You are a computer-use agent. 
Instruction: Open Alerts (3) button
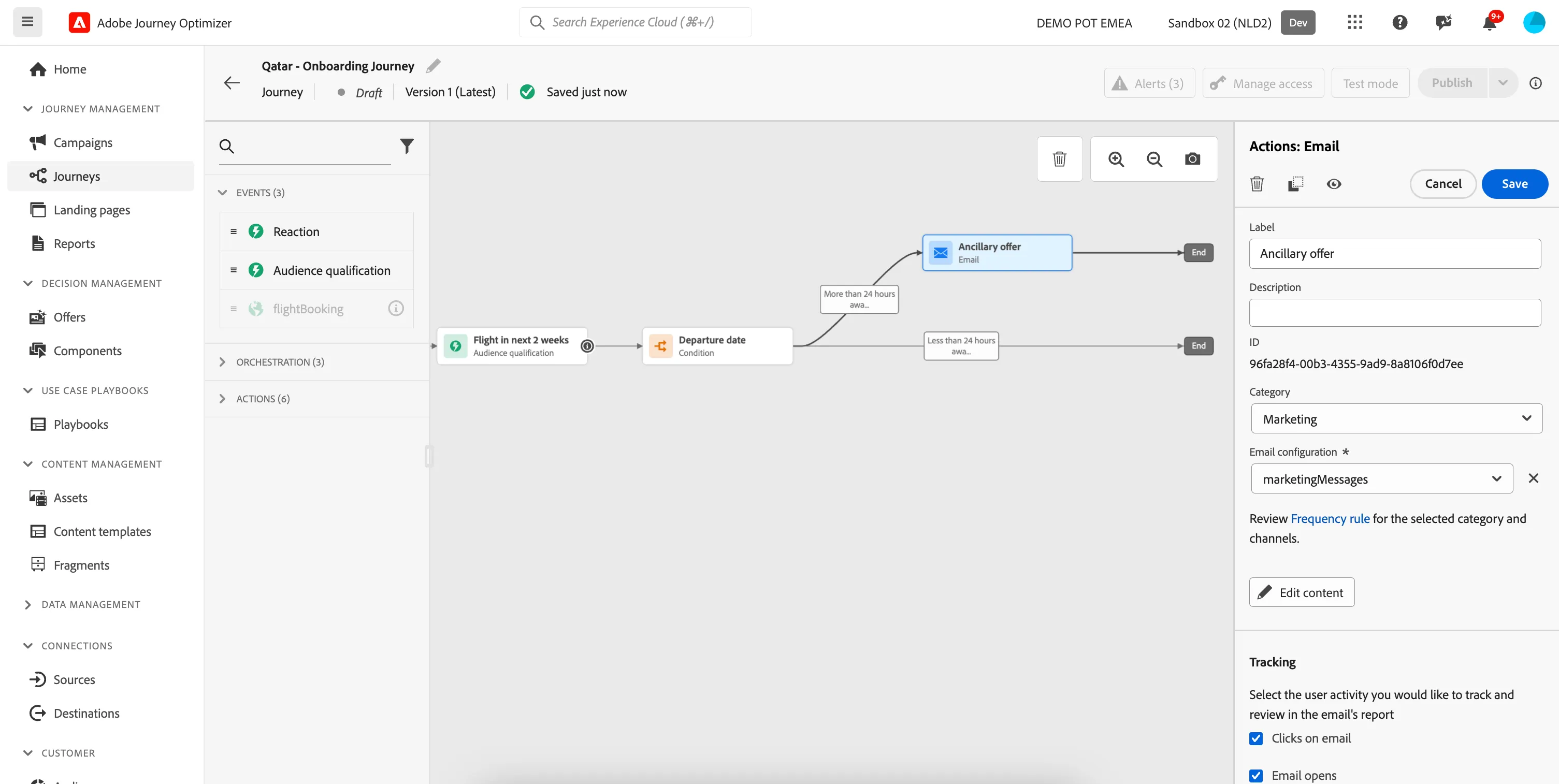tap(1149, 83)
